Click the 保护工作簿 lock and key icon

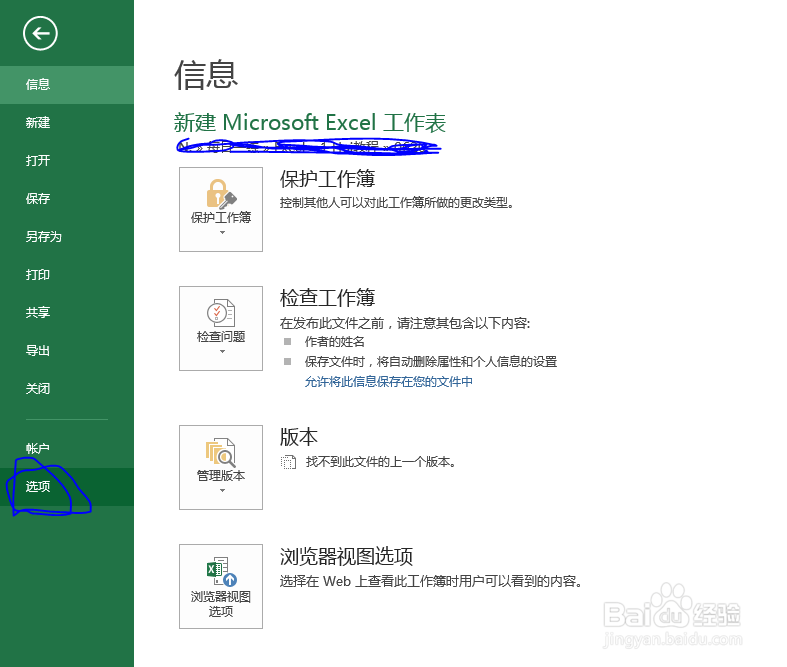click(x=221, y=193)
